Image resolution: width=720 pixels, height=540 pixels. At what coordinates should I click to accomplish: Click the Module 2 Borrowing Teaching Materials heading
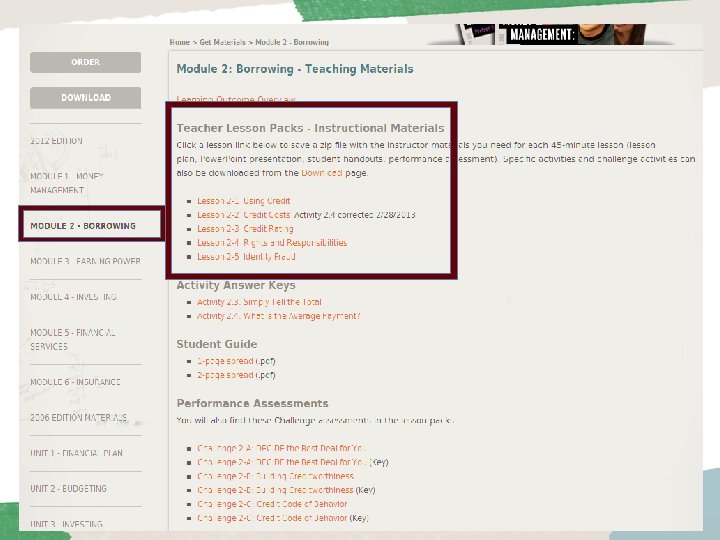[295, 69]
